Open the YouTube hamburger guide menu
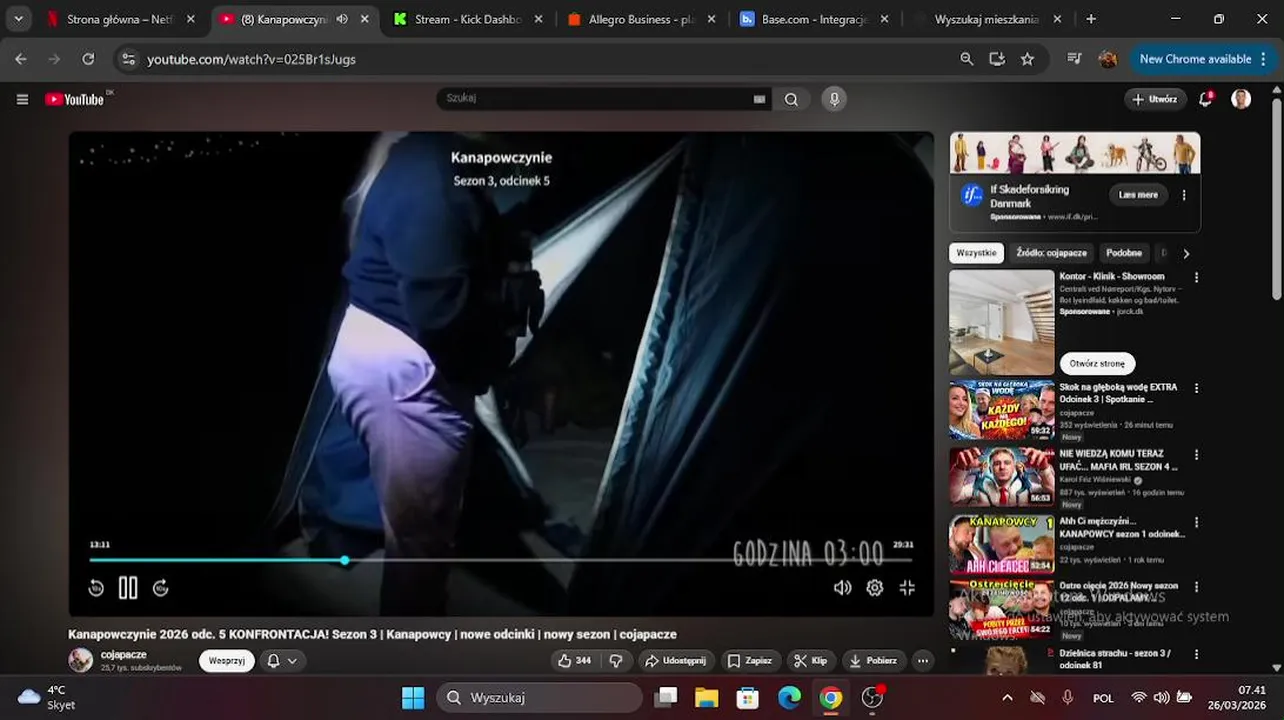This screenshot has height=720, width=1284. pos(22,99)
